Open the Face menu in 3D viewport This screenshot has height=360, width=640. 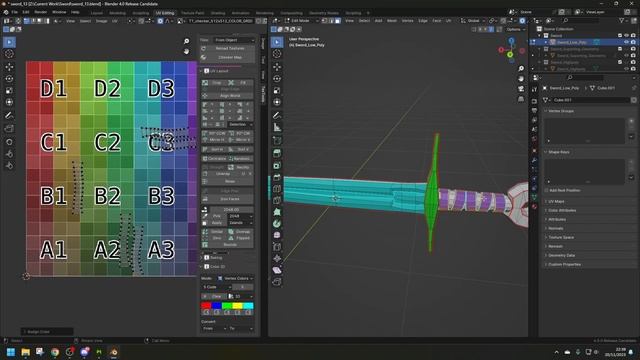[436, 20]
